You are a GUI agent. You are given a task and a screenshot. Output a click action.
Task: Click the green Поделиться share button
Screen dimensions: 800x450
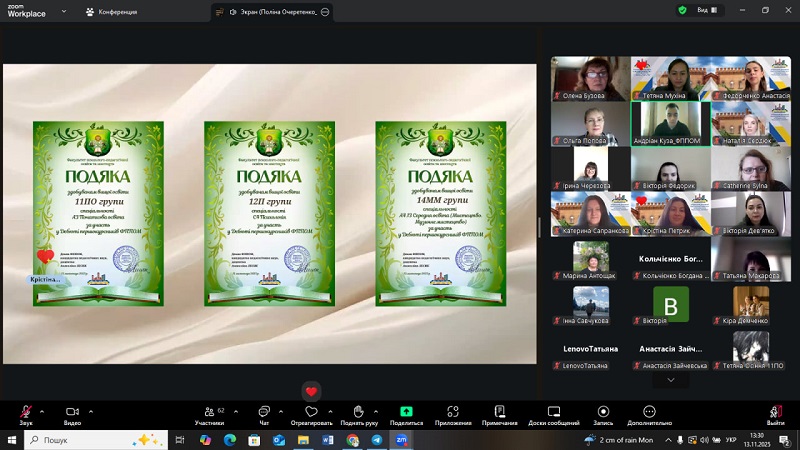click(x=406, y=412)
